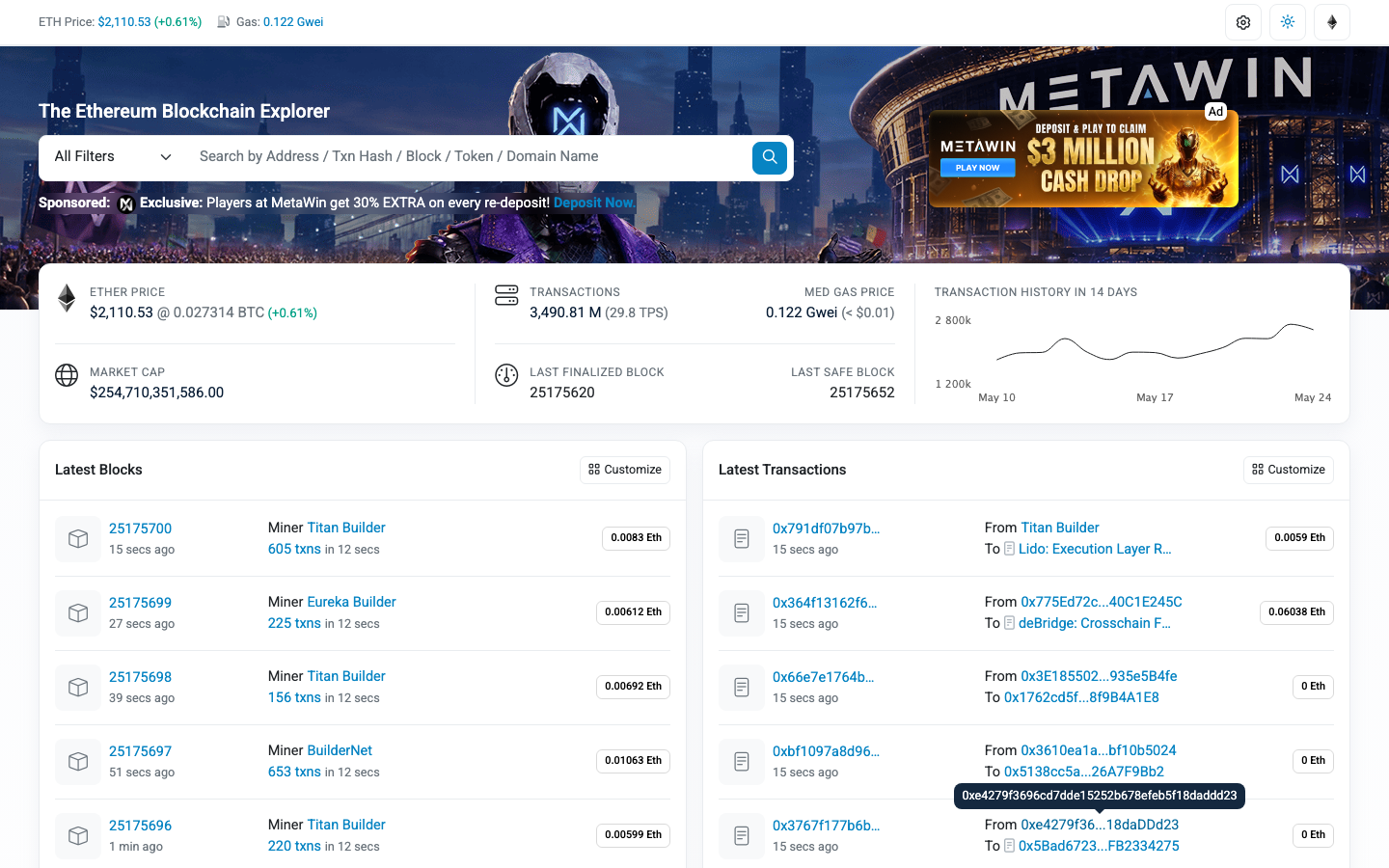Click the Market Cap globe icon
The width and height of the screenshot is (1389, 868).
pos(67,375)
